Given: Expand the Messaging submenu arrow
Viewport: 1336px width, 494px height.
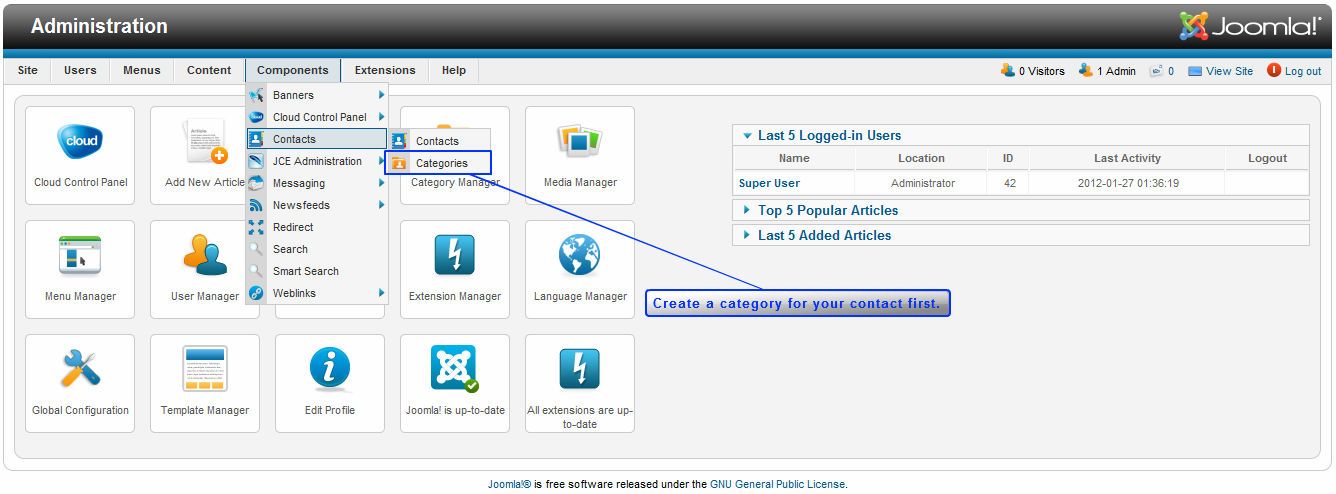Looking at the screenshot, I should (x=381, y=183).
